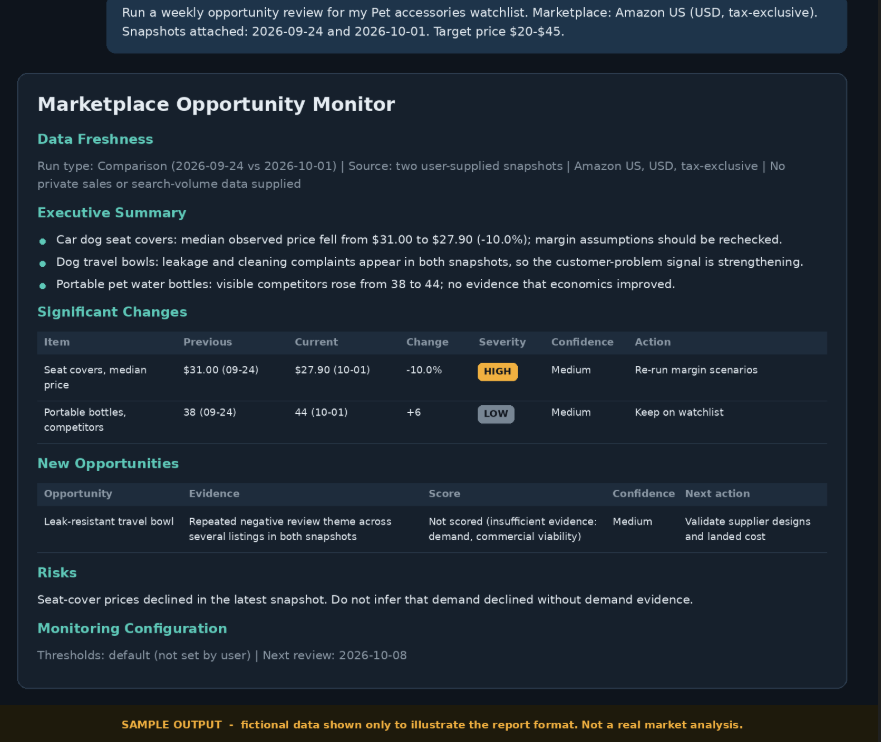The height and width of the screenshot is (742, 881).
Task: Click the 'Repeated negative review theme' evidence cell
Action: 290,529
